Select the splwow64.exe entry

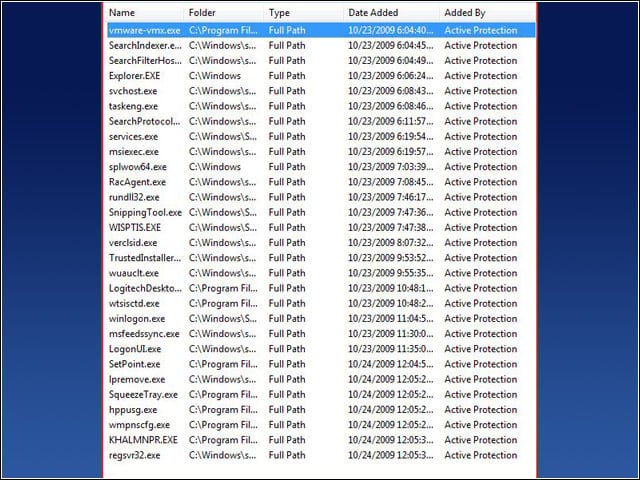321,167
